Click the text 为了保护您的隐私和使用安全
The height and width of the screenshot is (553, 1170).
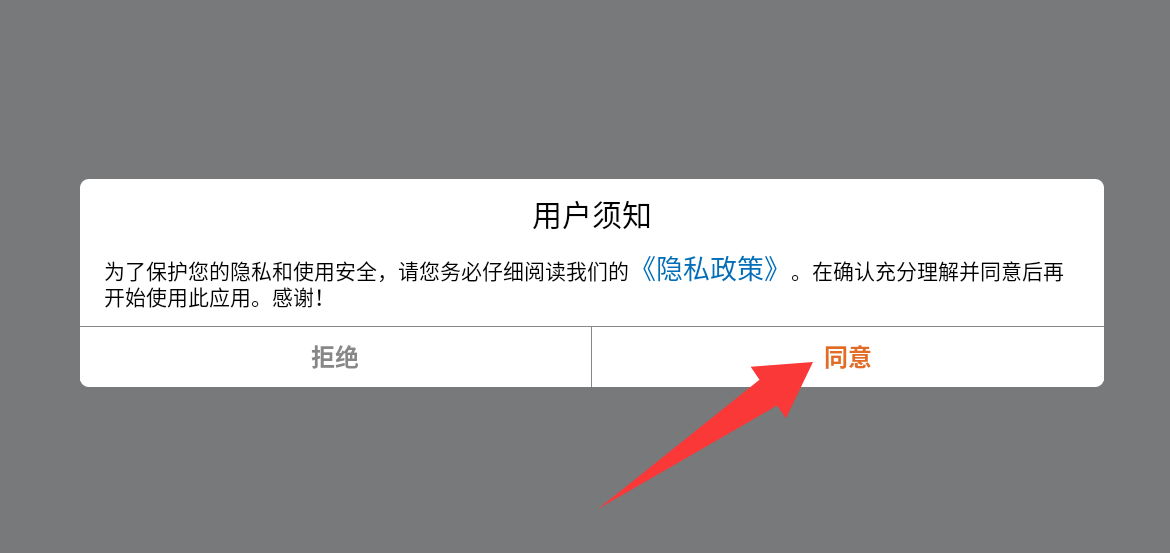tap(240, 272)
